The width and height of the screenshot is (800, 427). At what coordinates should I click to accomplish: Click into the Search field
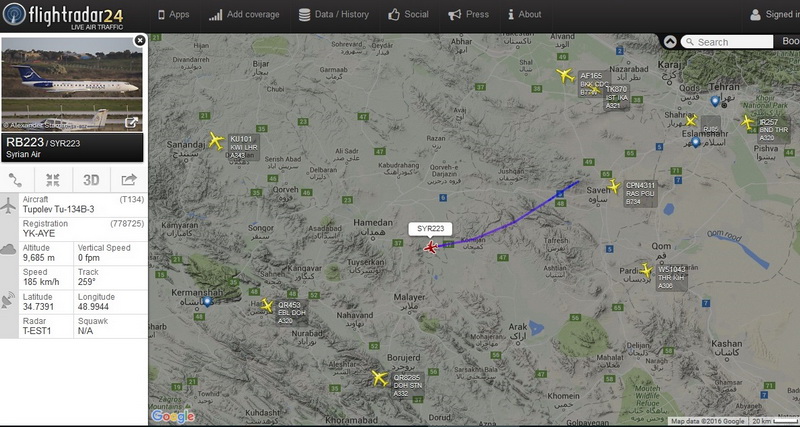(x=727, y=42)
